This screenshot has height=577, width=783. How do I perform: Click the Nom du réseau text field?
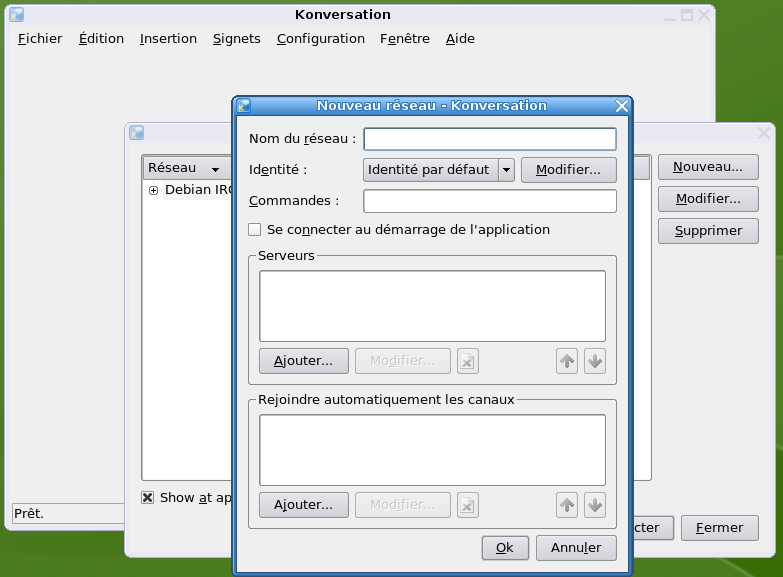[x=490, y=139]
